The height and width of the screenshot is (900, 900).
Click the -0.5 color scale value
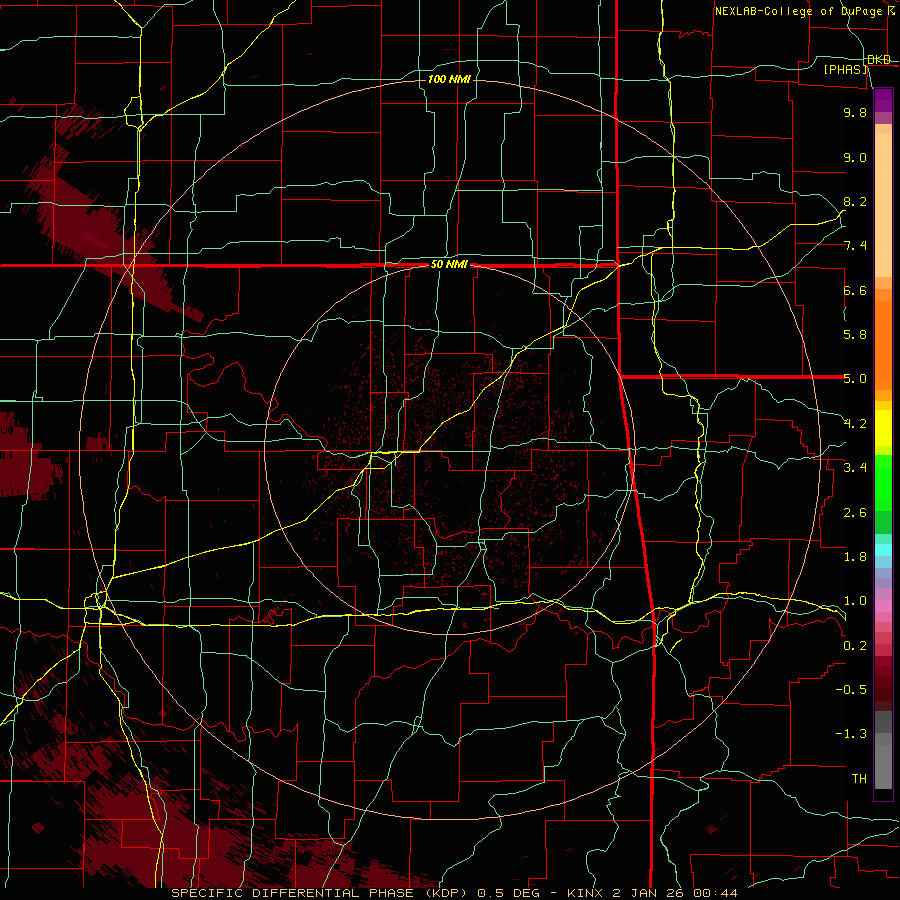pos(851,690)
